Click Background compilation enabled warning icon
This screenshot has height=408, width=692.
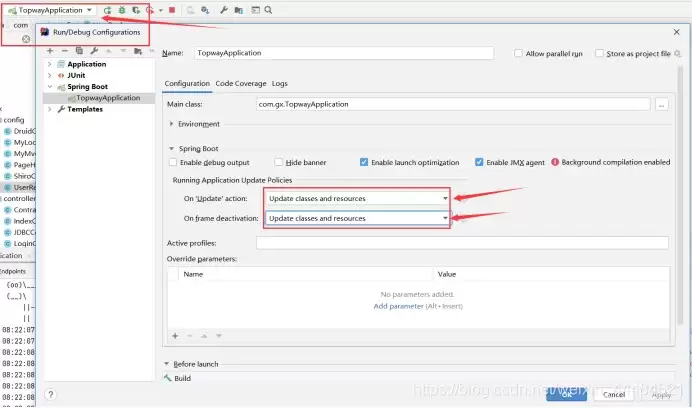(x=555, y=162)
